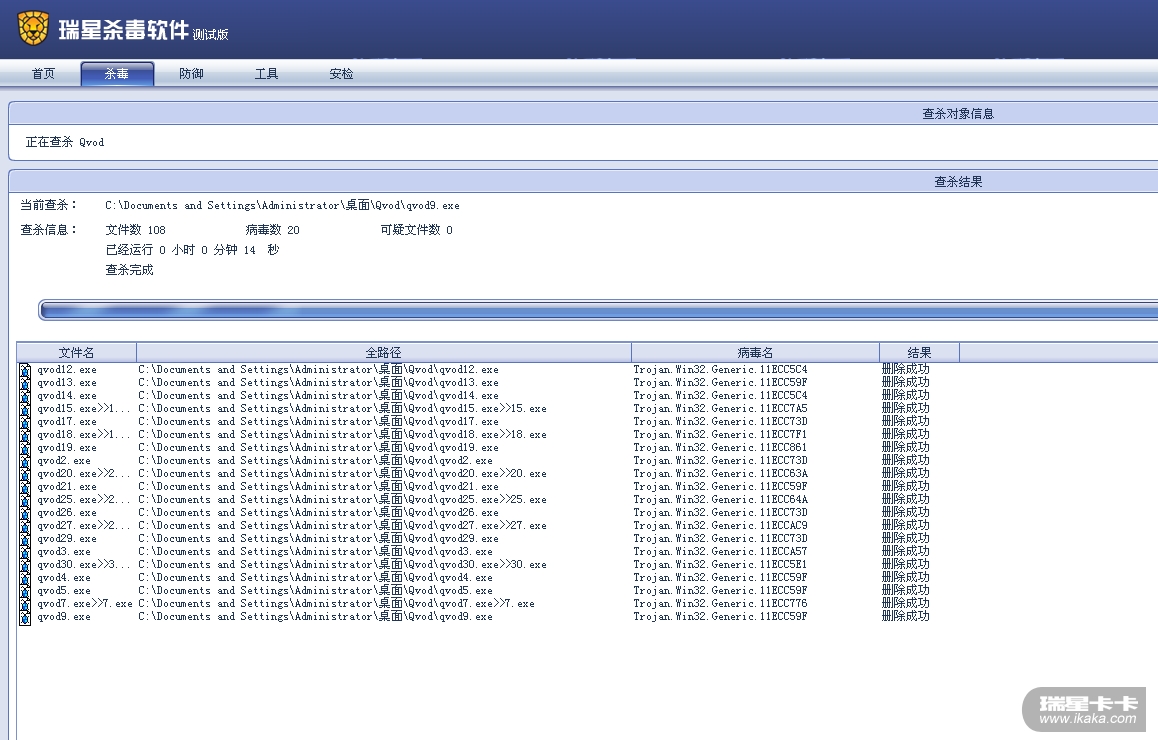
Task: Click virus name Trojan.Win32.Generic.11ECC861
Action: pos(720,448)
